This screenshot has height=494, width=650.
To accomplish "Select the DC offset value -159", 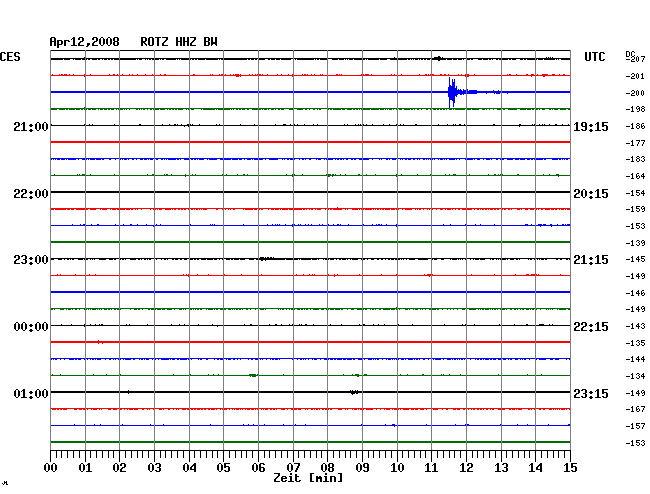I will (635, 209).
